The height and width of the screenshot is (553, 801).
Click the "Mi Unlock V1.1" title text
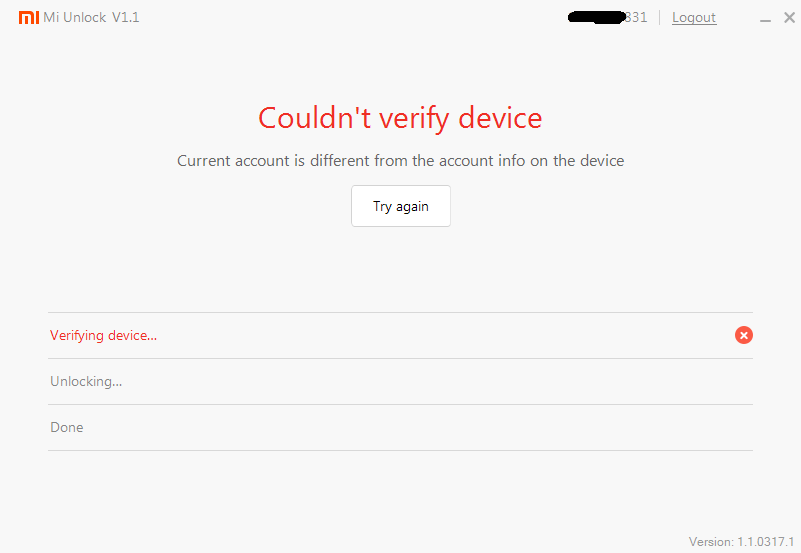point(91,18)
